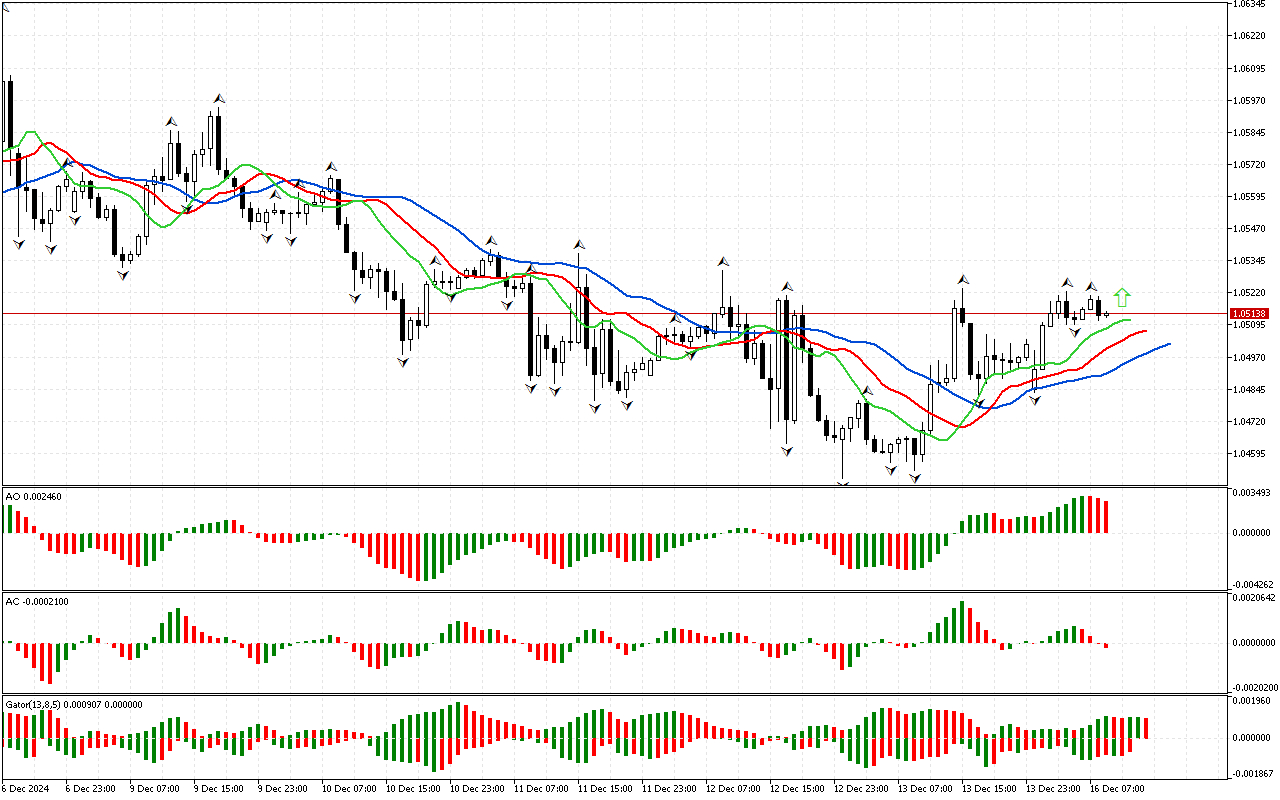The height and width of the screenshot is (800, 1280).
Task: Select the 1.05595 axis value
Action: [x=1249, y=196]
